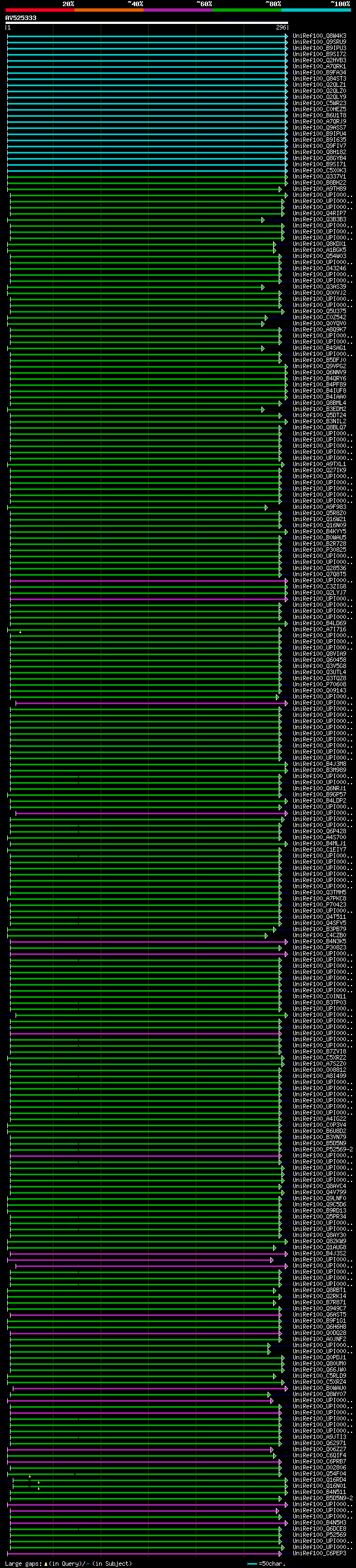Select hit UniRef100_B3M989
Viewport: 356px width, 1568px height.
click(x=319, y=770)
